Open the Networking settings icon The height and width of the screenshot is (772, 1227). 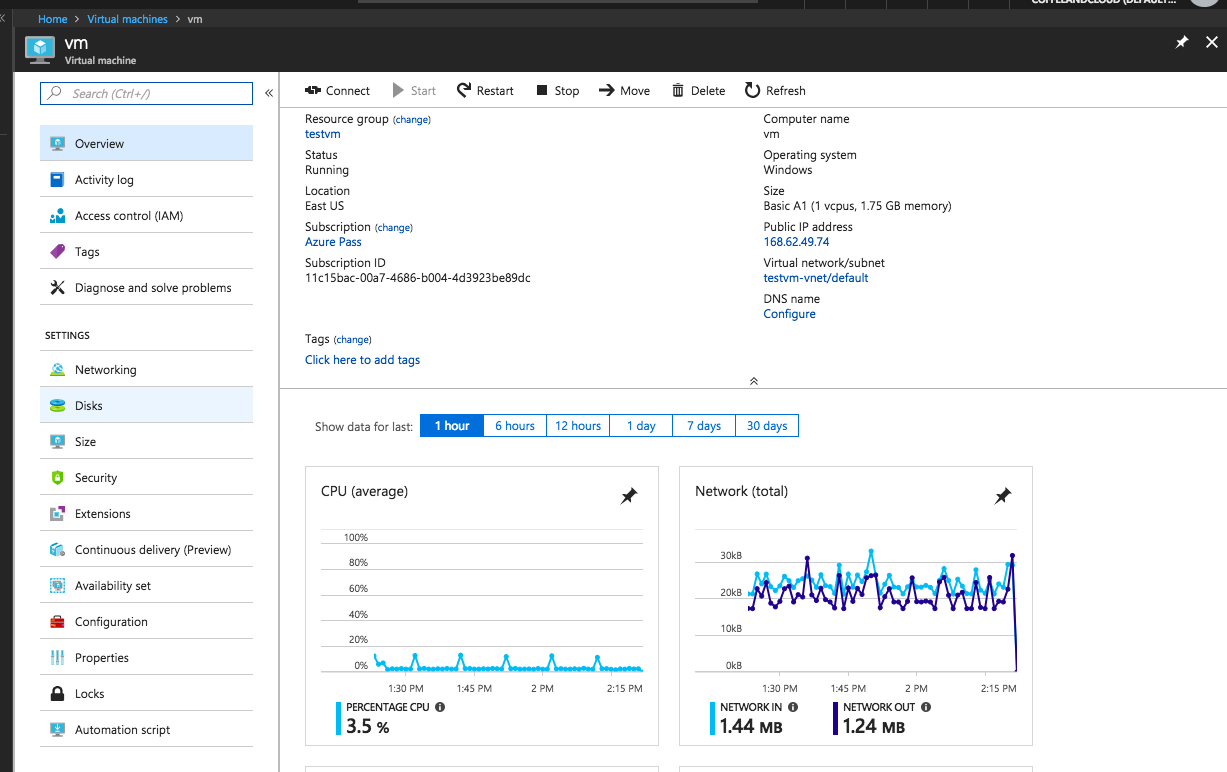[57, 368]
